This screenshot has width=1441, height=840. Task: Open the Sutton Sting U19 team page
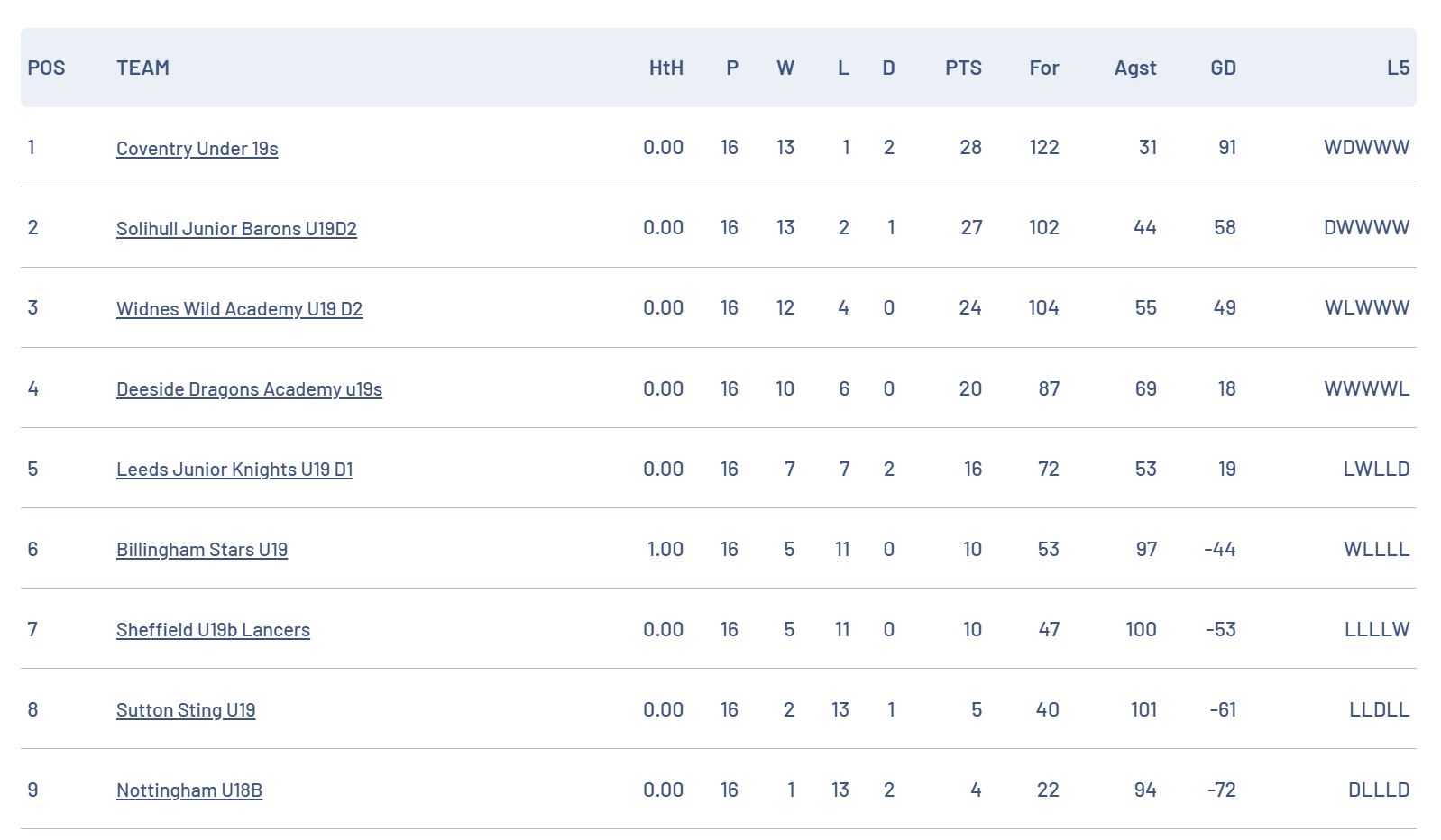[x=186, y=710]
